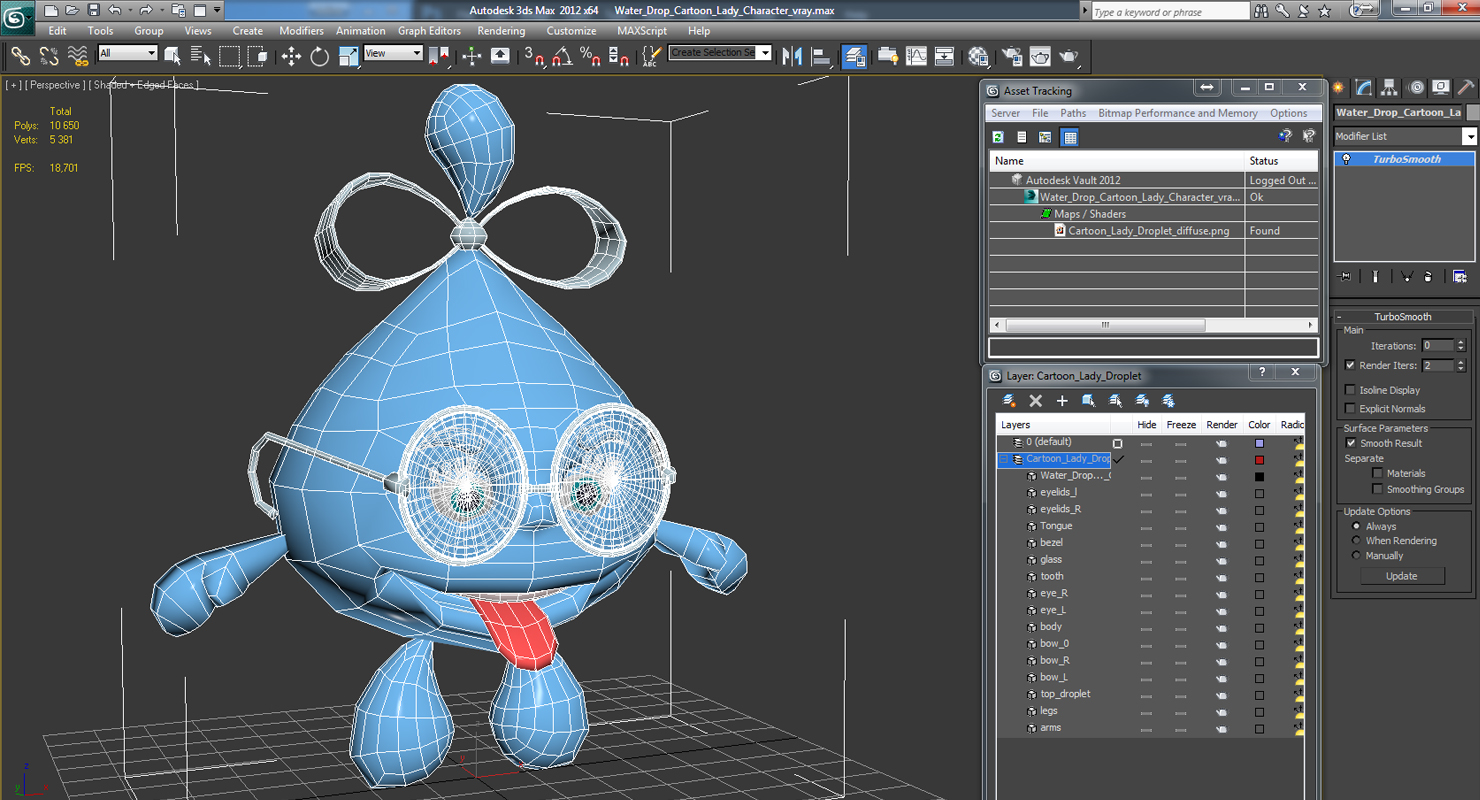The width and height of the screenshot is (1480, 800).
Task: Activate Bind to Space Warp tool
Action: pyautogui.click(x=77, y=56)
